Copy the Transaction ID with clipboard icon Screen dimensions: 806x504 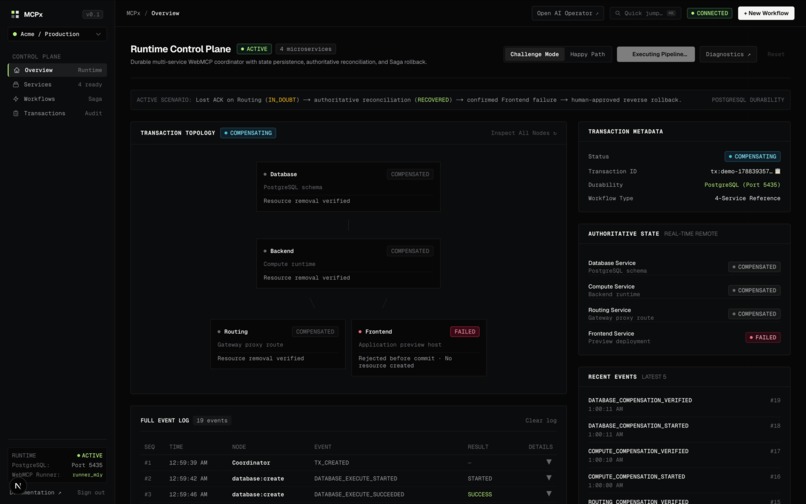point(777,171)
